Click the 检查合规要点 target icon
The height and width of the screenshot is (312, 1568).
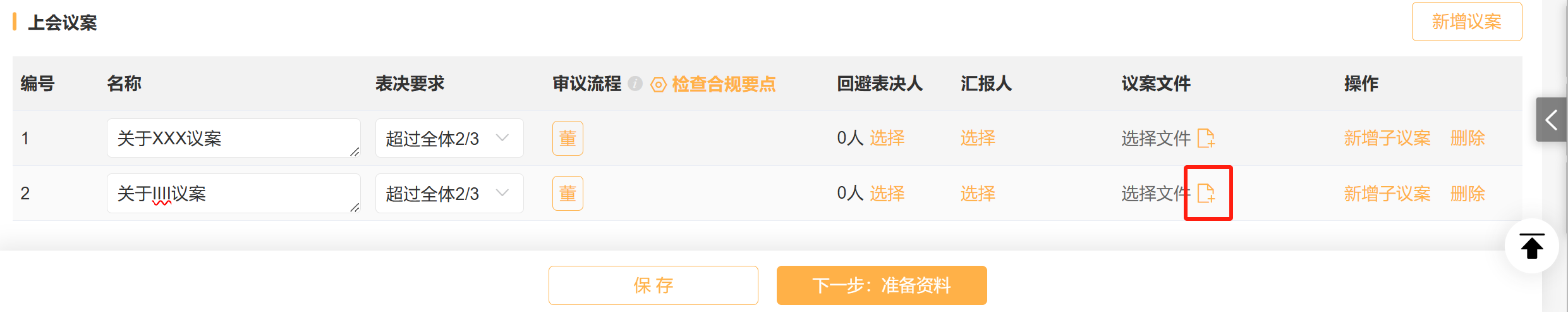pyautogui.click(x=659, y=84)
